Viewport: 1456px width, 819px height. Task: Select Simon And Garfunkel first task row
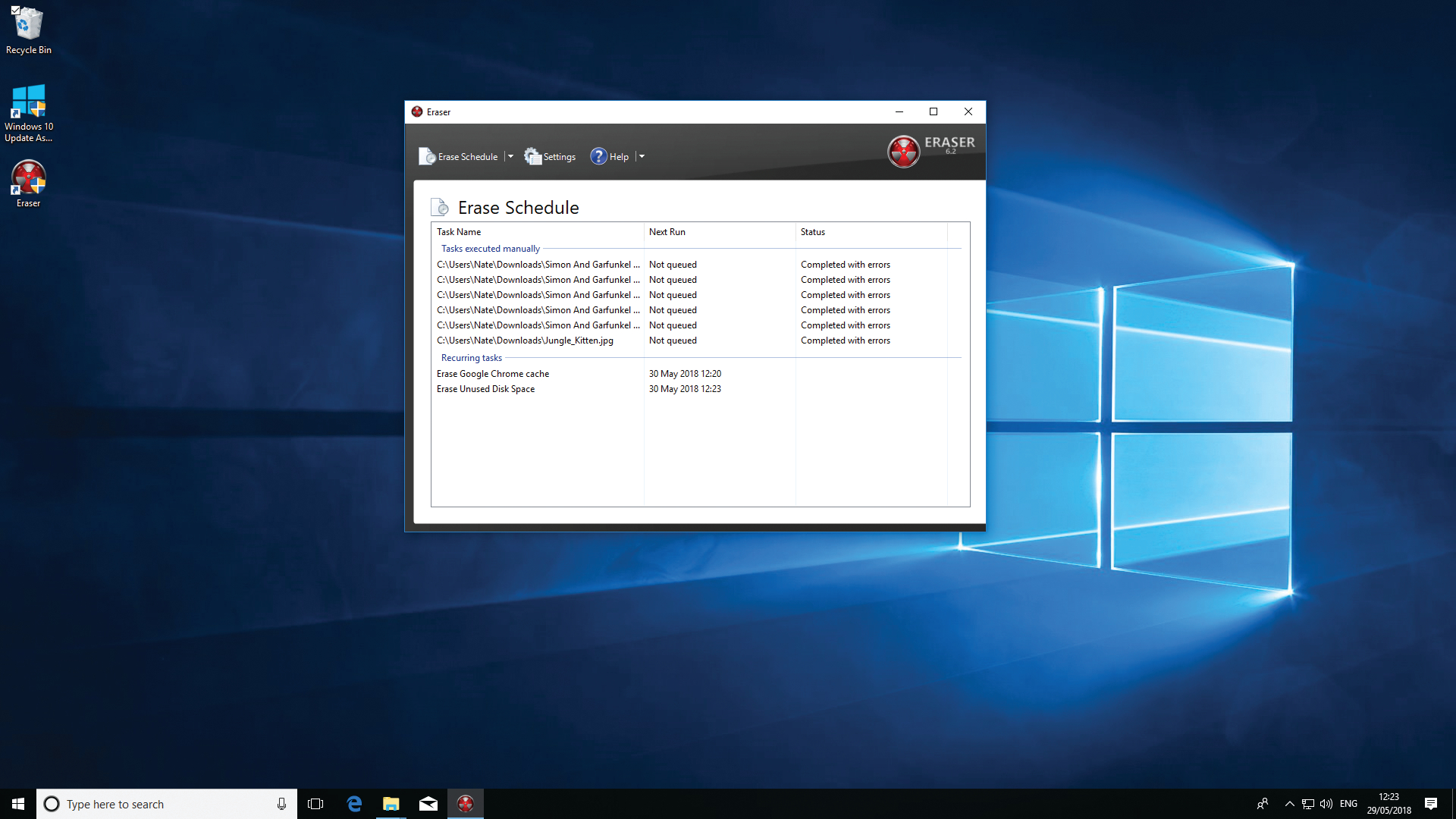(538, 264)
